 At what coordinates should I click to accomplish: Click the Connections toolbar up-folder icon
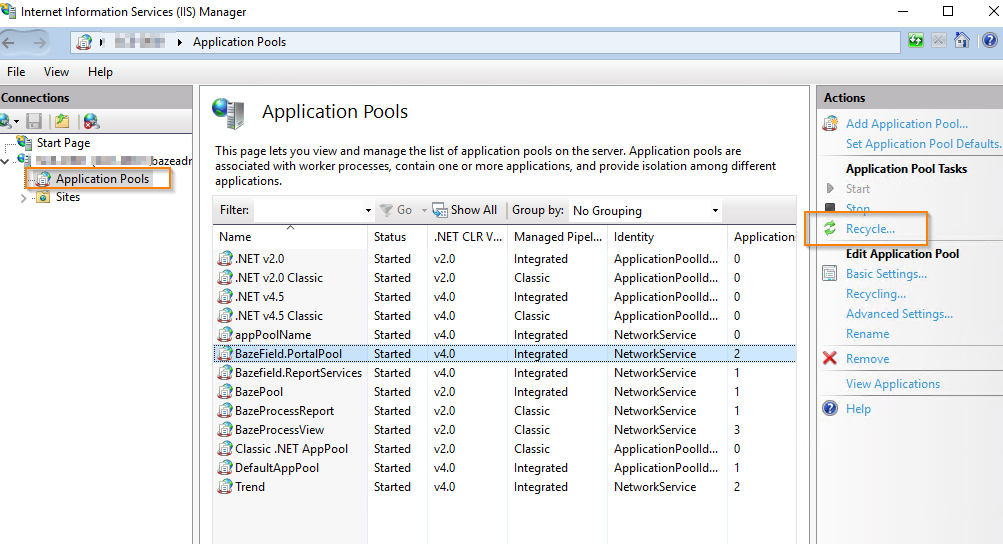coord(62,121)
